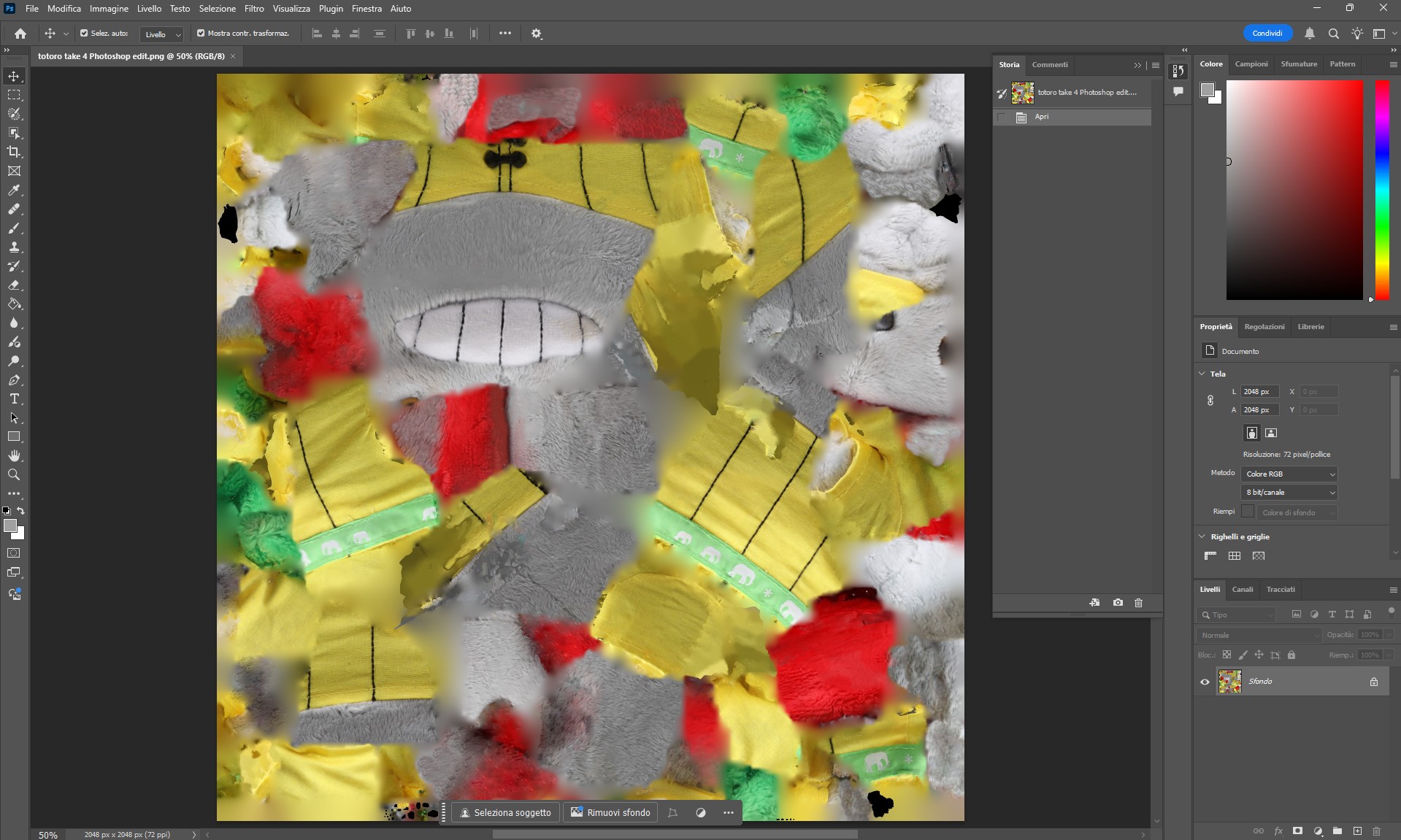Select the Rectangular Marquee tool
Image resolution: width=1401 pixels, height=840 pixels.
(14, 95)
